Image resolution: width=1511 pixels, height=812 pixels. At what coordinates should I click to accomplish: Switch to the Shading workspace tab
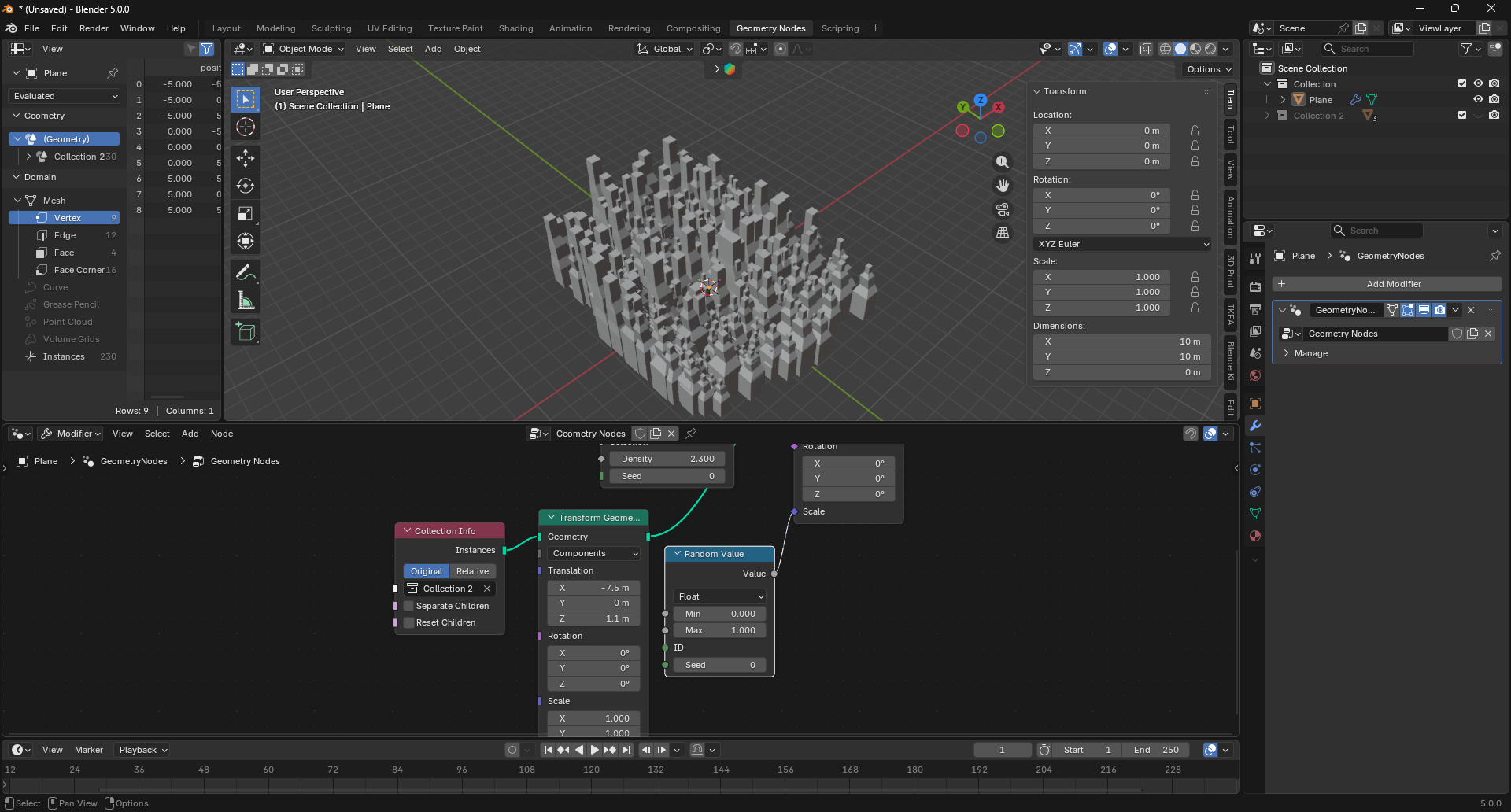(515, 28)
